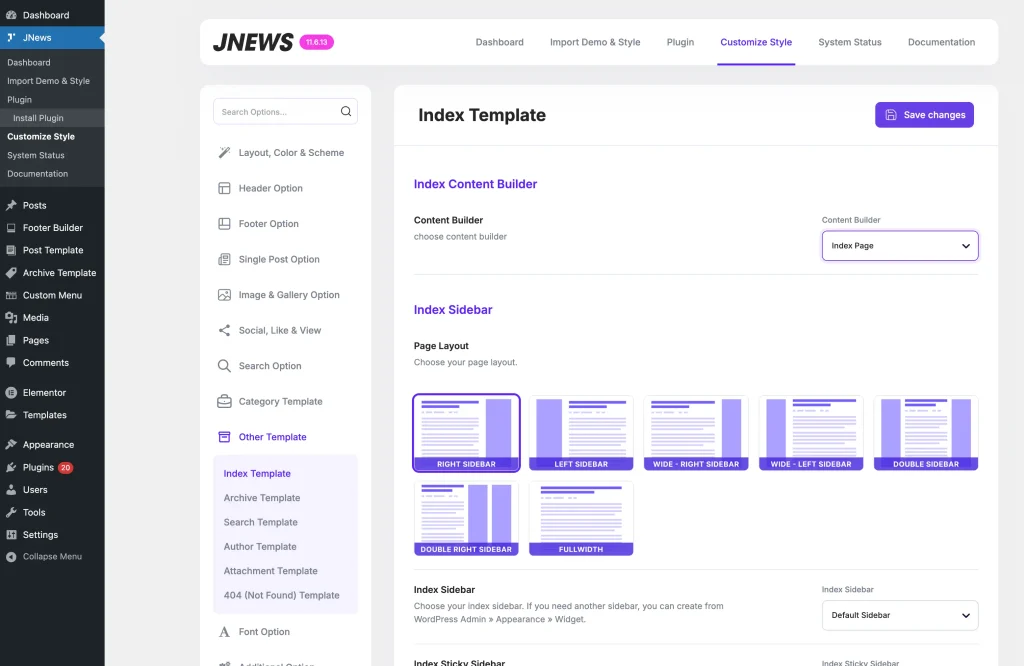Viewport: 1024px width, 666px height.
Task: Click the Posts pushpin icon in WordPress menu
Action: pyautogui.click(x=11, y=205)
